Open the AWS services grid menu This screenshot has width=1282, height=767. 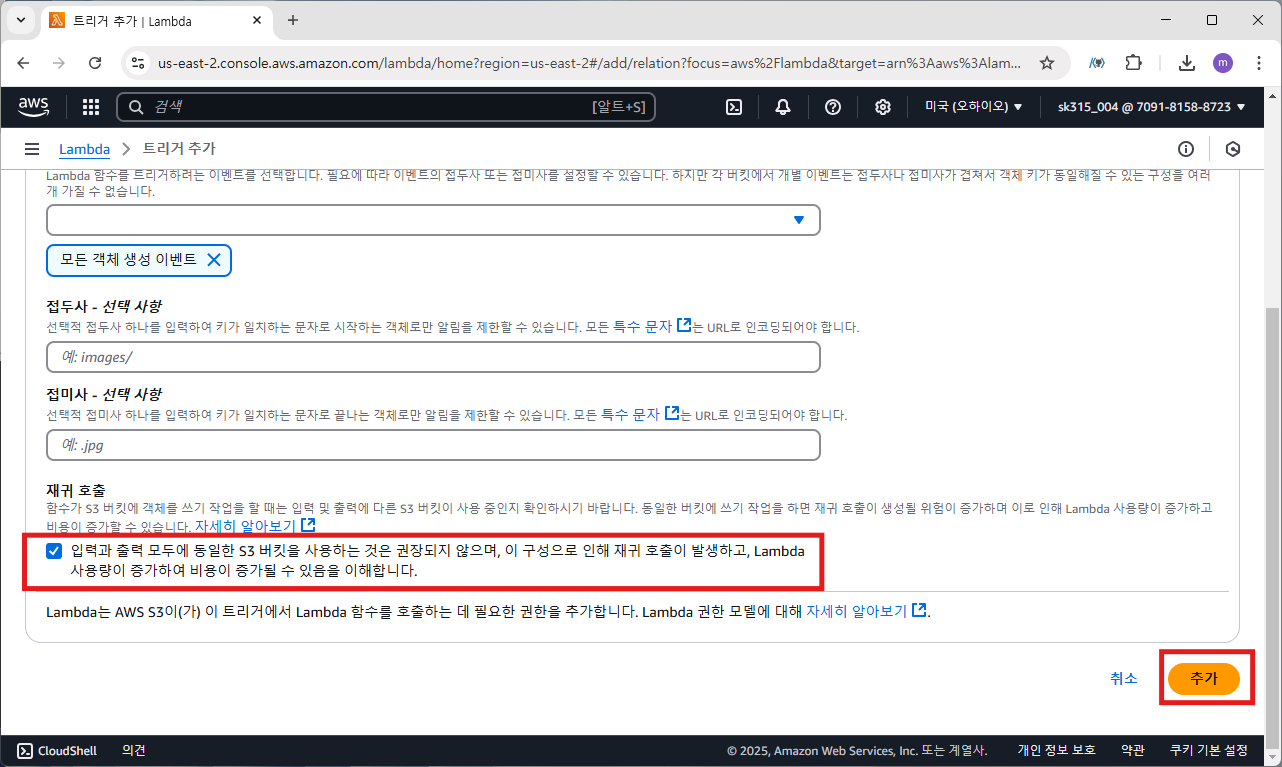(x=91, y=107)
